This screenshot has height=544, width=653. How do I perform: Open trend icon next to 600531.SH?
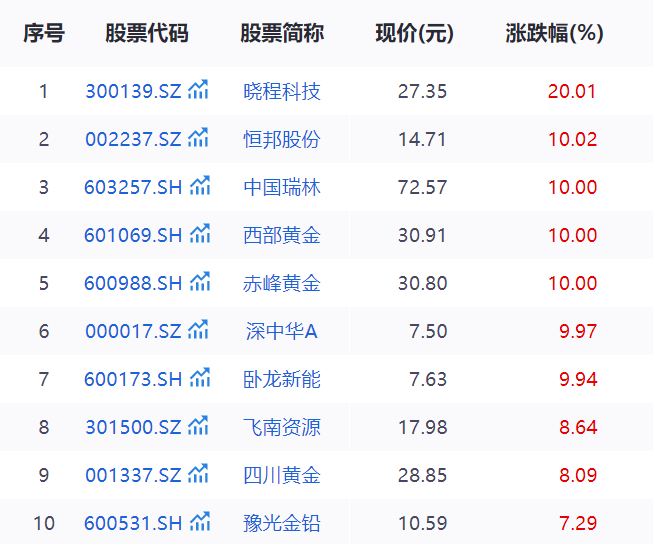[x=200, y=523]
